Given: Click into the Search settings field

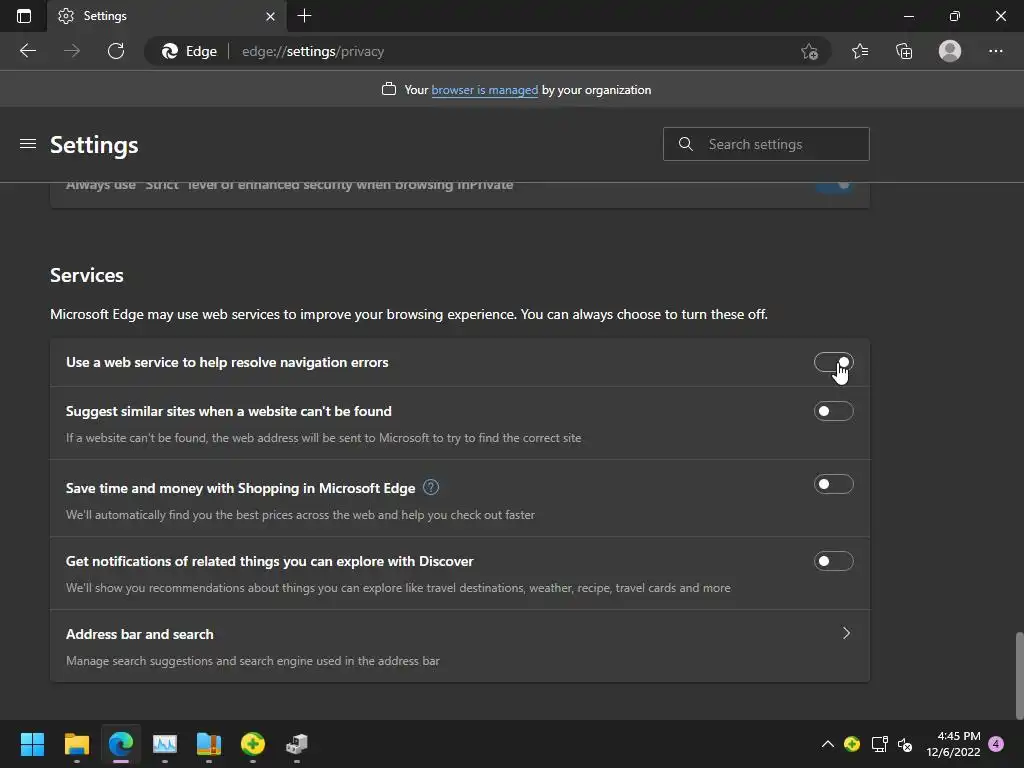Looking at the screenshot, I should 766,144.
